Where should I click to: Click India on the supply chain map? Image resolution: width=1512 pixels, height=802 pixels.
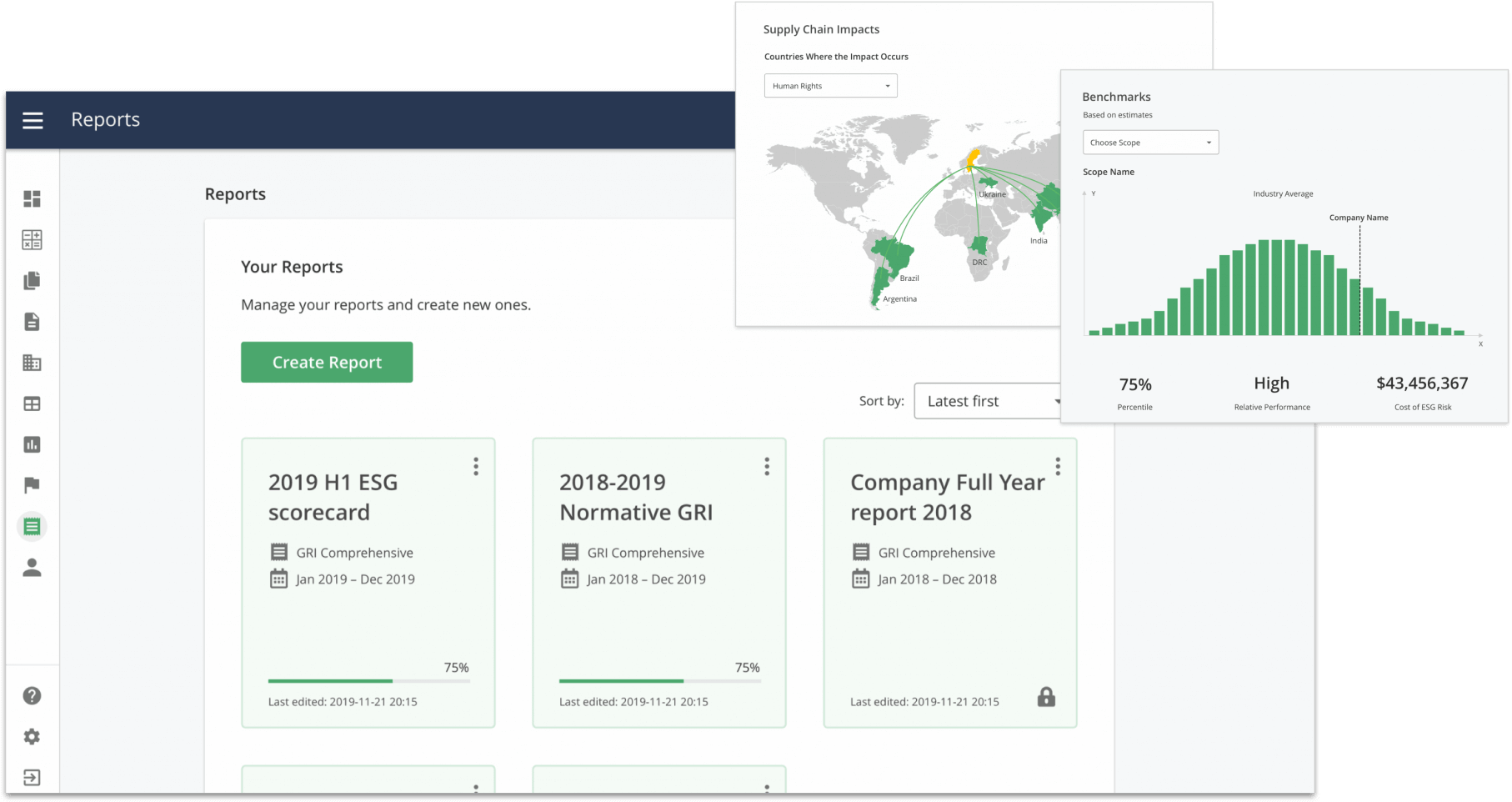(1041, 217)
